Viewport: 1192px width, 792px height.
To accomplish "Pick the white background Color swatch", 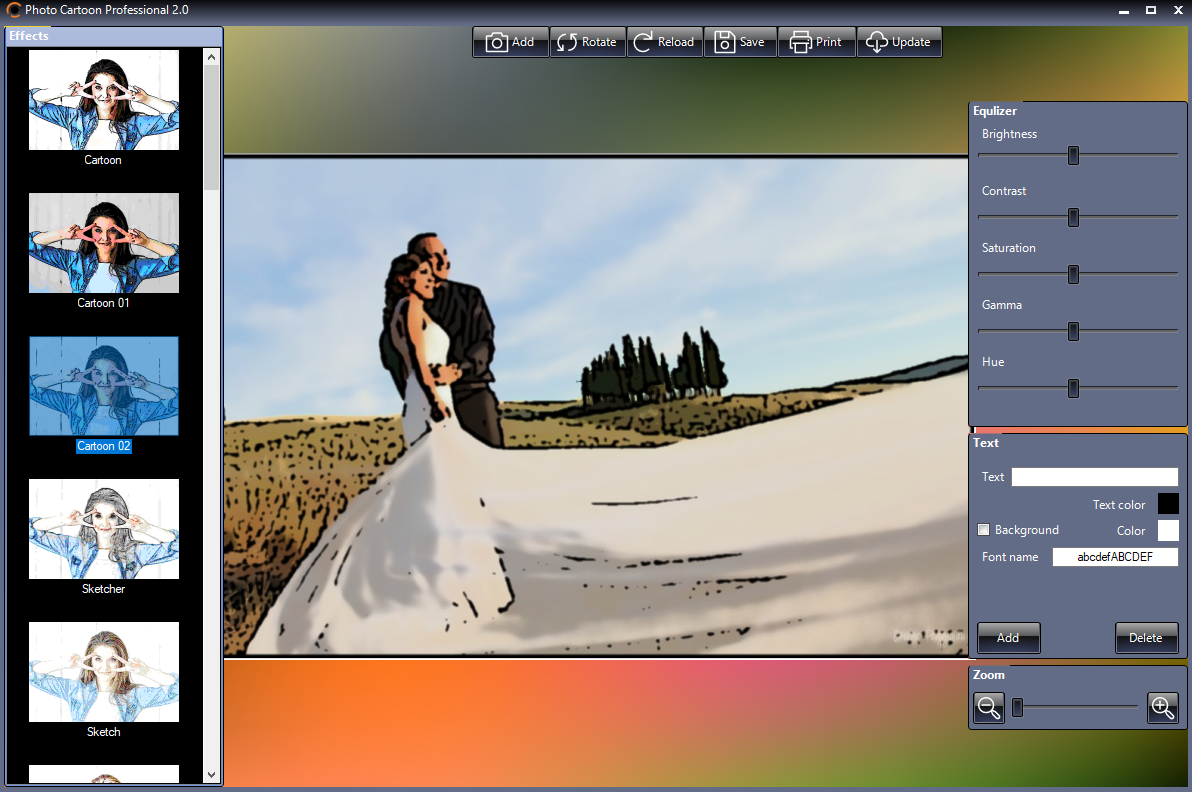I will click(1167, 530).
